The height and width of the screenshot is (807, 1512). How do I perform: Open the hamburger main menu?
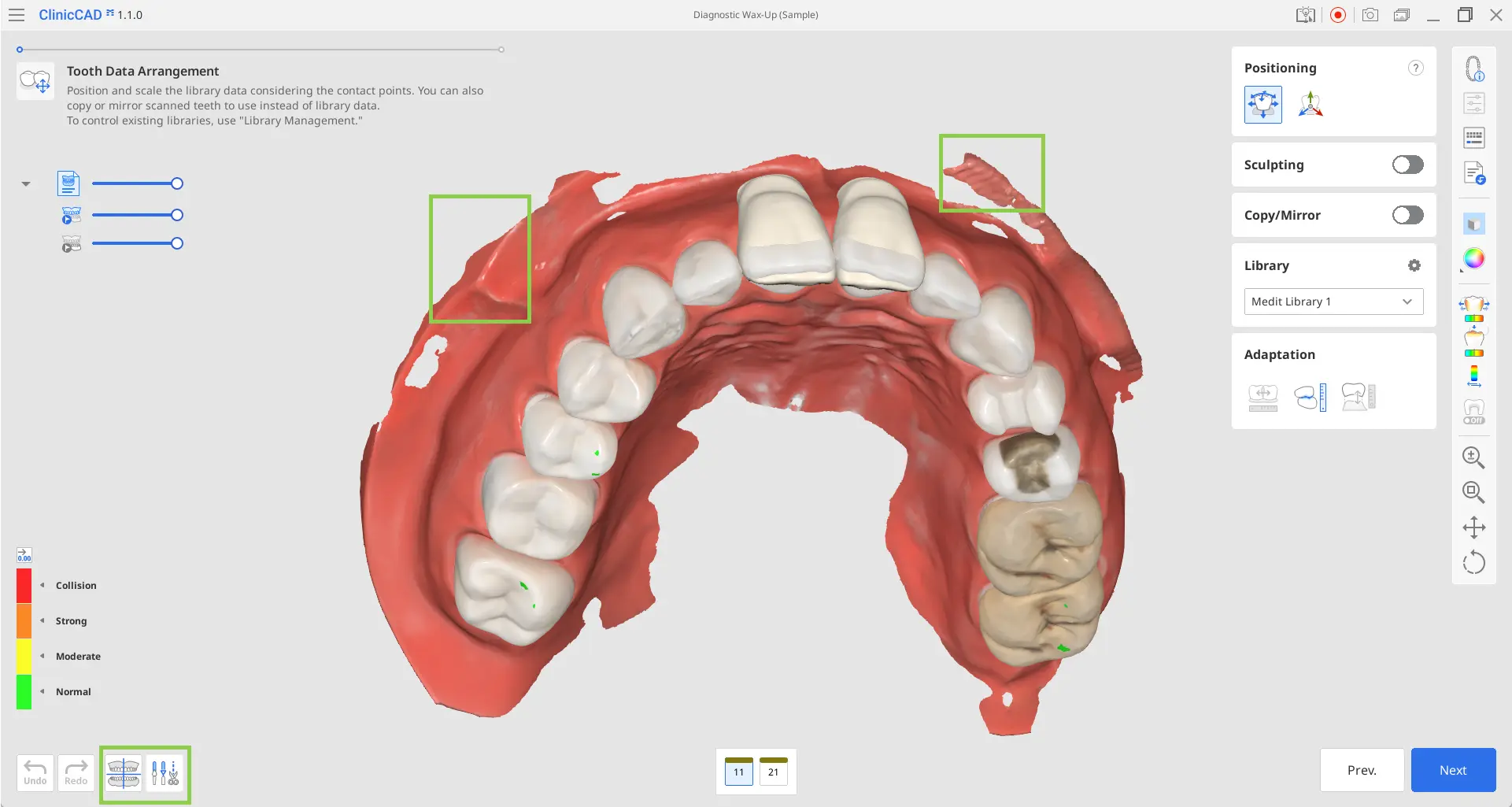[17, 15]
